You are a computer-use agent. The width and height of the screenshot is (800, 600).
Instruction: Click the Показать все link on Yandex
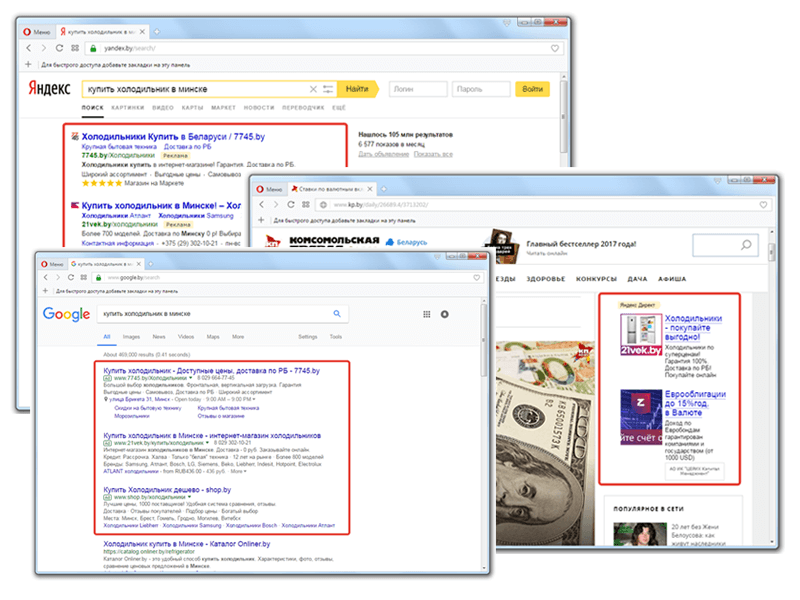pyautogui.click(x=433, y=154)
